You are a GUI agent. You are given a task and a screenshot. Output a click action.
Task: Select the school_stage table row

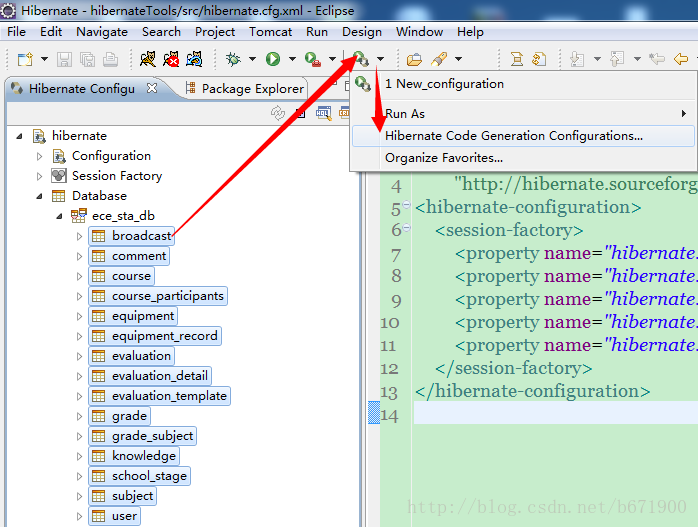point(139,476)
